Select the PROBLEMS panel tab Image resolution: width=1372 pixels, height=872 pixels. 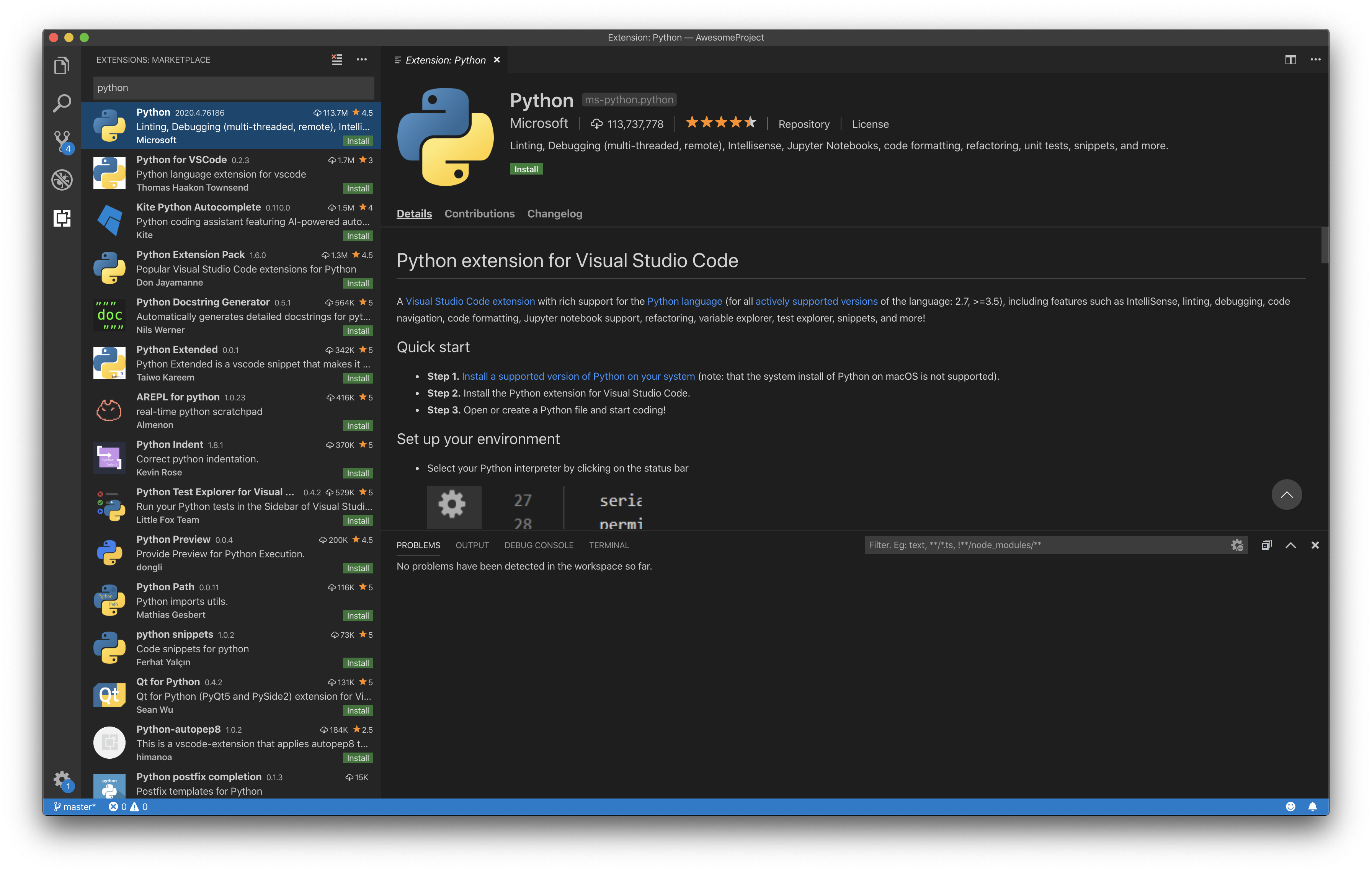[x=418, y=545]
